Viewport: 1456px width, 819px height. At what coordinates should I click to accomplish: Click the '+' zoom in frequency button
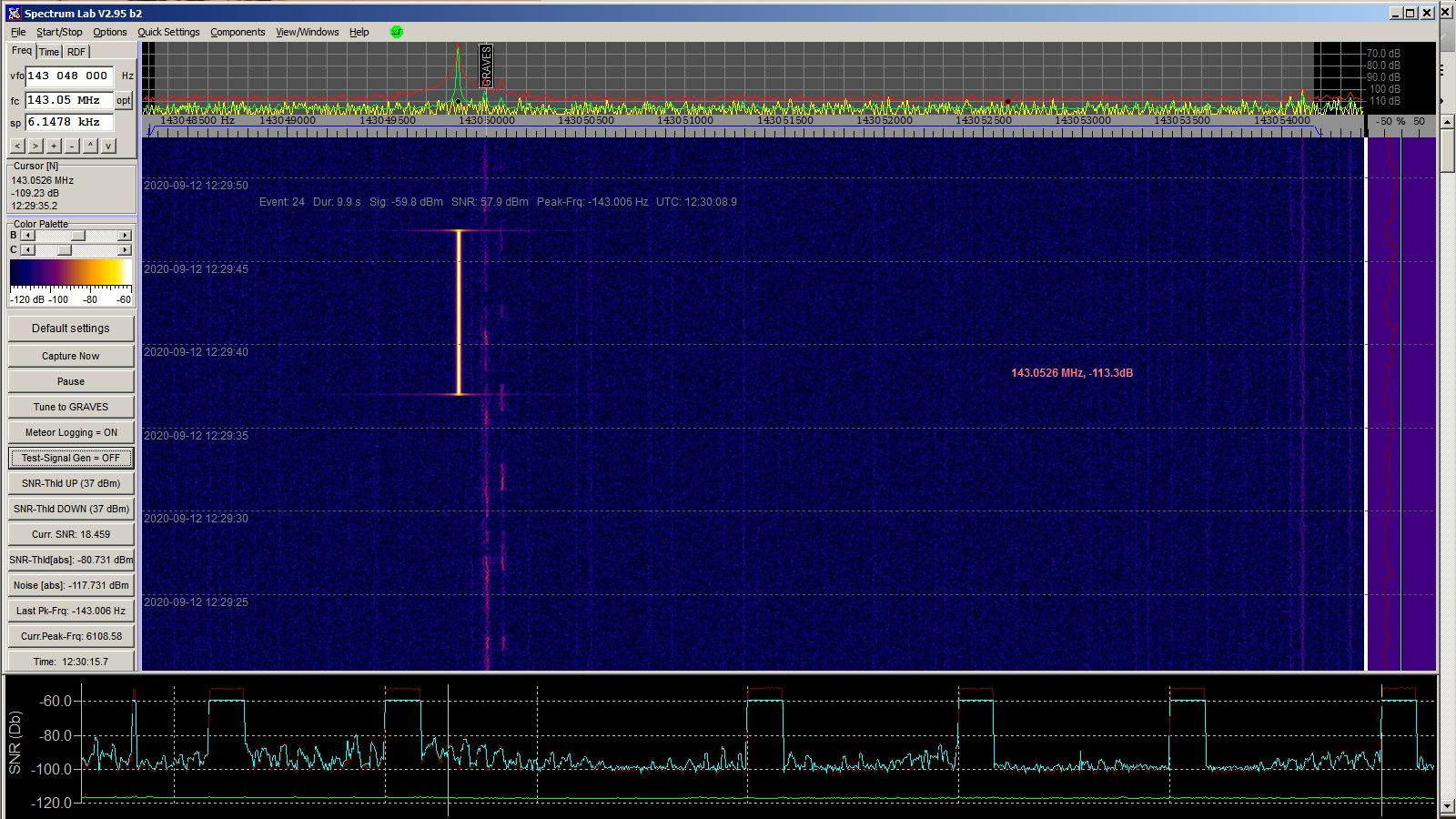pos(54,146)
